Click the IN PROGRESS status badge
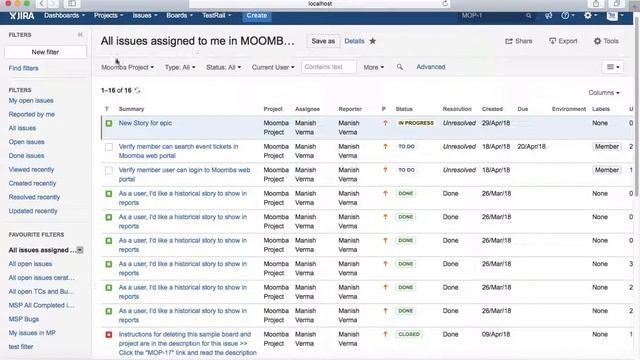 point(416,123)
